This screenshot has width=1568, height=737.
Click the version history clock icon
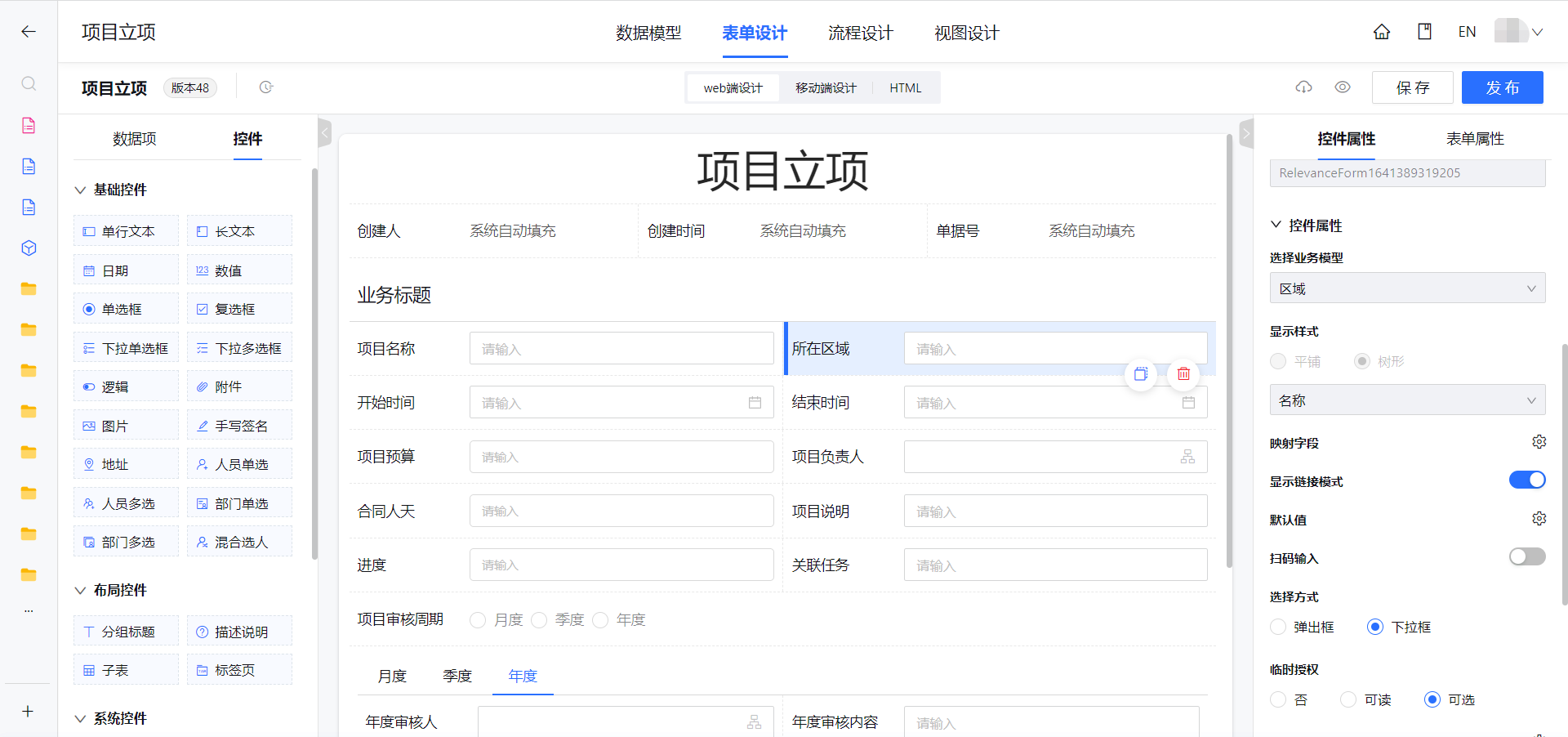(266, 87)
